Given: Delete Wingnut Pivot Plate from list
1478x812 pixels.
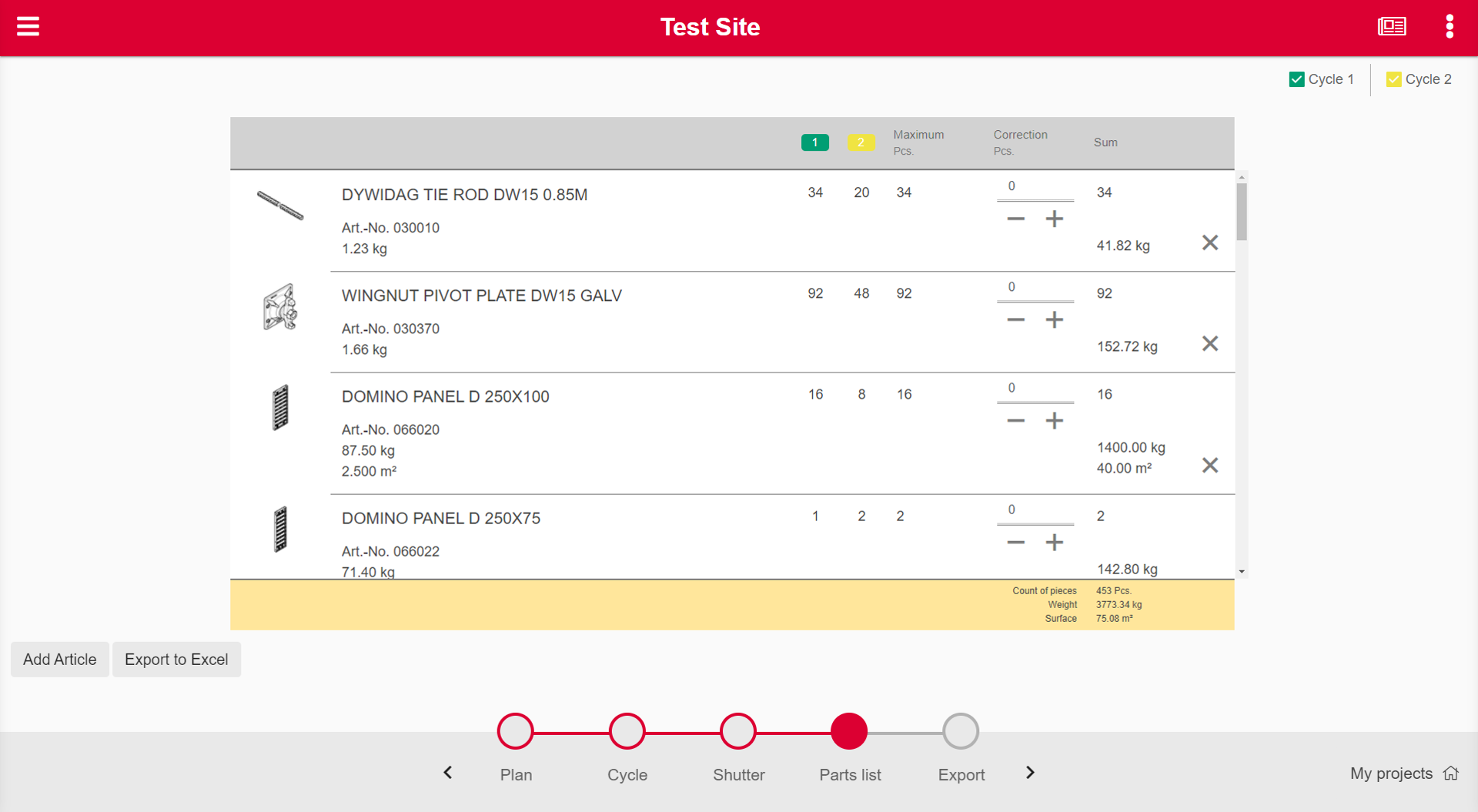Looking at the screenshot, I should click(1209, 344).
